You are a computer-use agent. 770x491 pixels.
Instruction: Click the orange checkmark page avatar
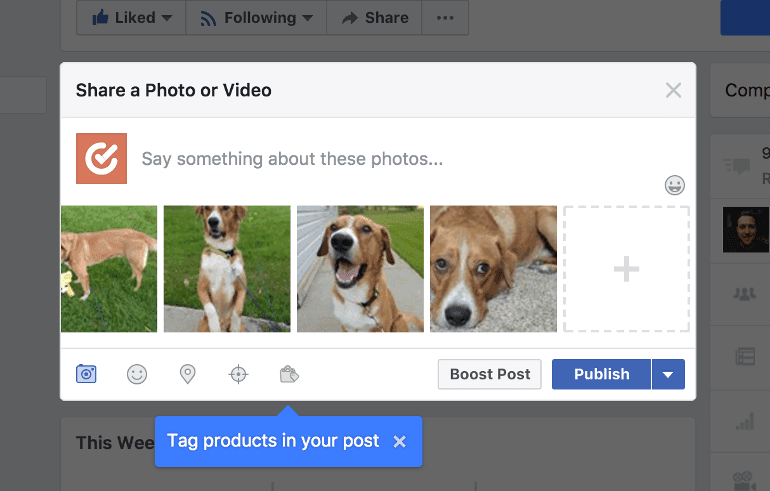tap(101, 158)
